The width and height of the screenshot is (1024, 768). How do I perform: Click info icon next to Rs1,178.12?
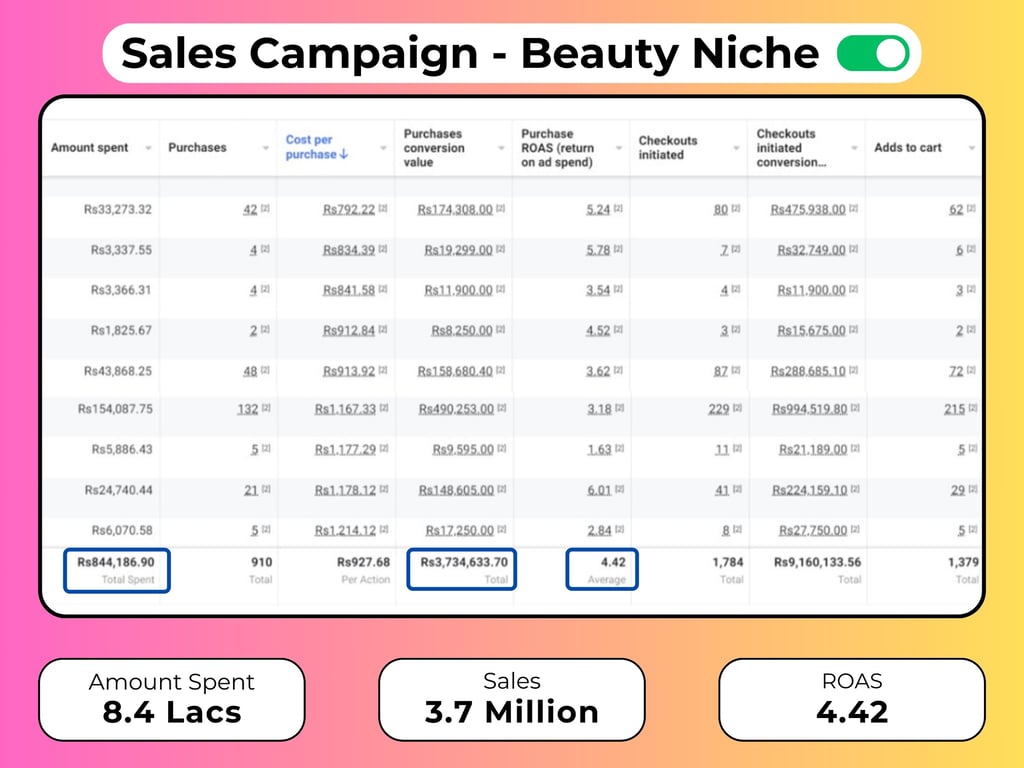click(384, 488)
